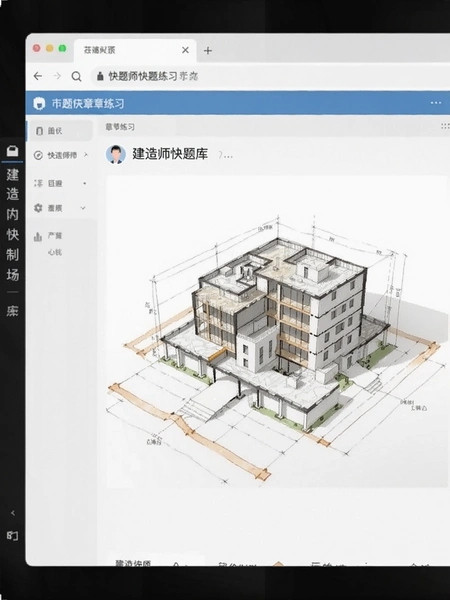Image resolution: width=450 pixels, height=600 pixels.
Task: Click the user avatar next to 建造师快题库
Action: [x=116, y=155]
